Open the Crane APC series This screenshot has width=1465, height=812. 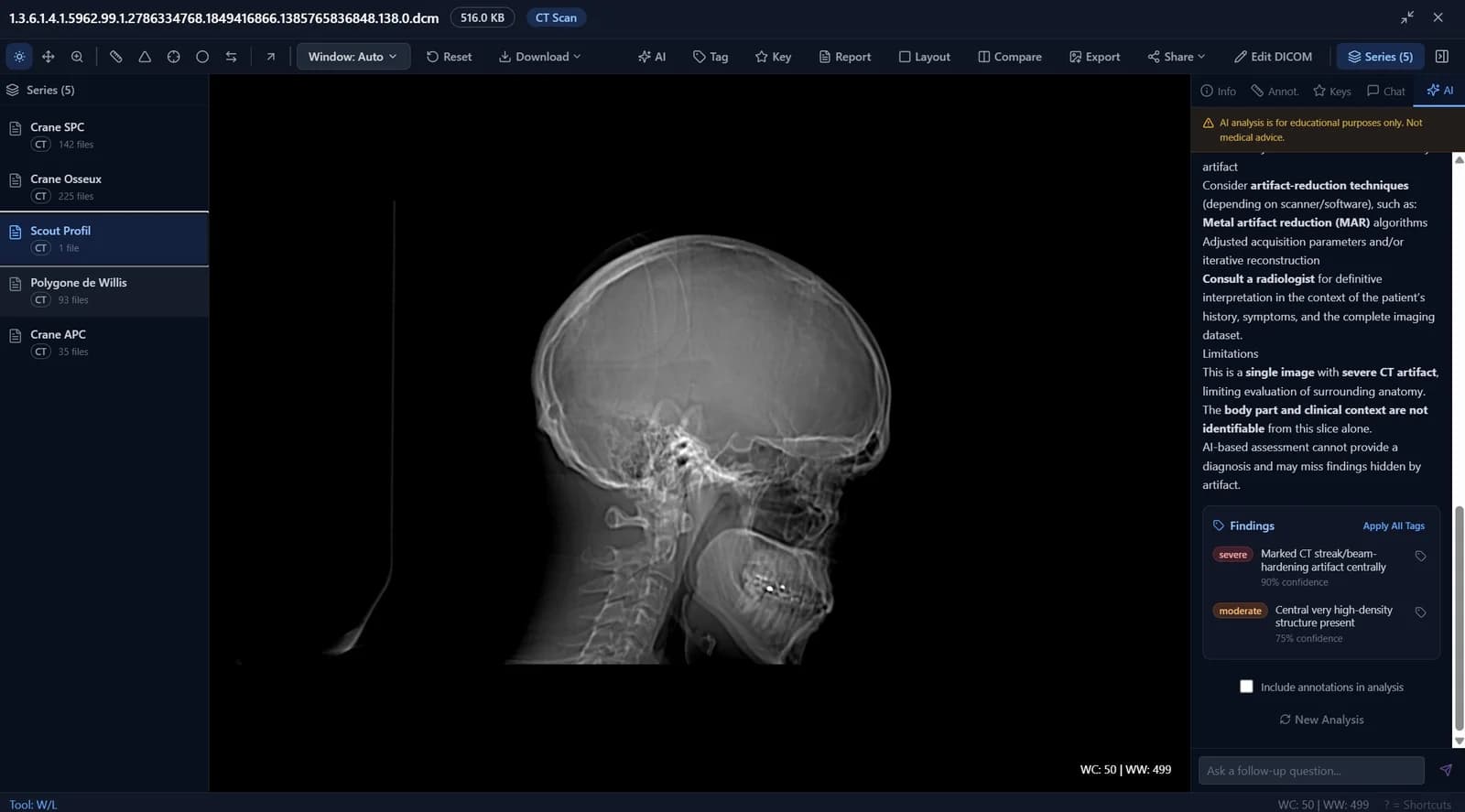tap(104, 342)
